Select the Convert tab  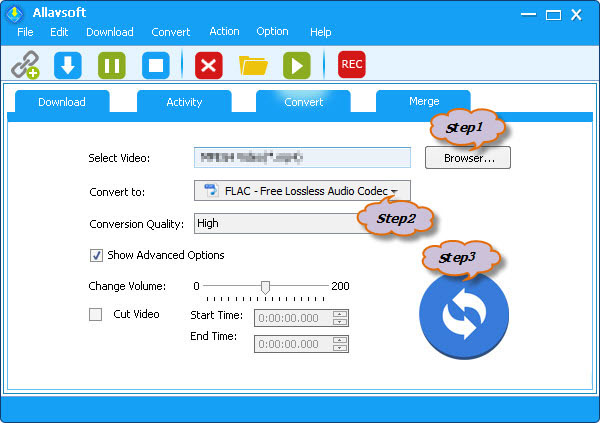pos(303,102)
